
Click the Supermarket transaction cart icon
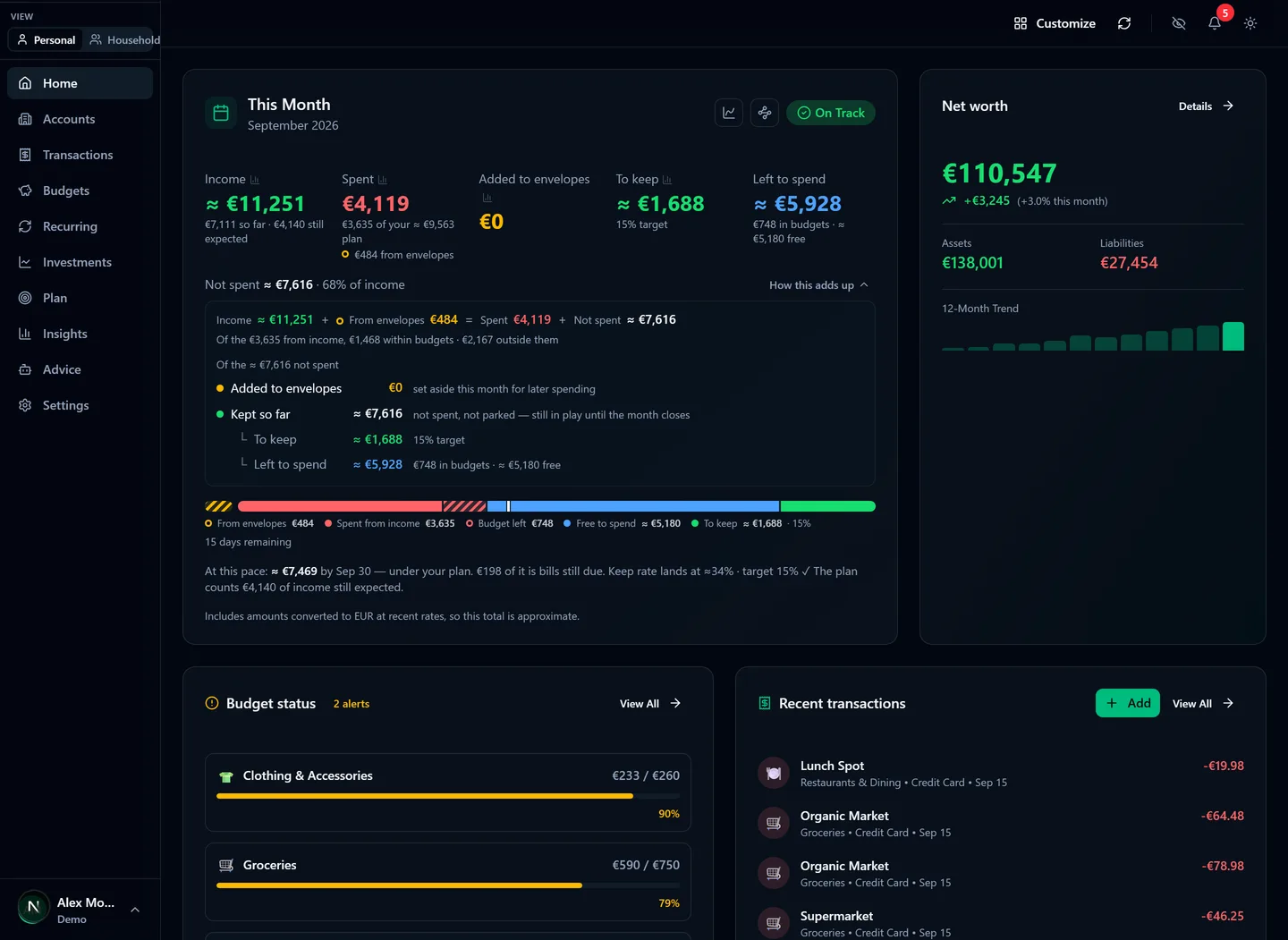coord(774,924)
